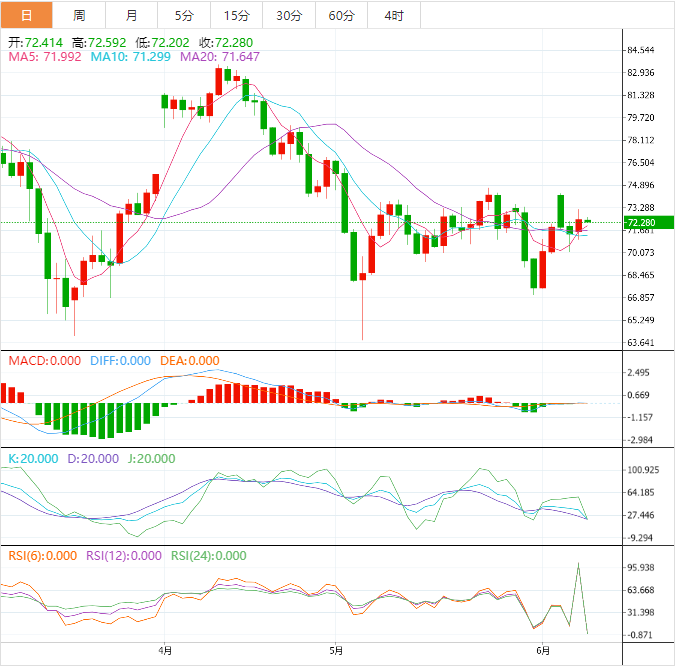Switch to the 日 daily chart tab

pos(27,15)
